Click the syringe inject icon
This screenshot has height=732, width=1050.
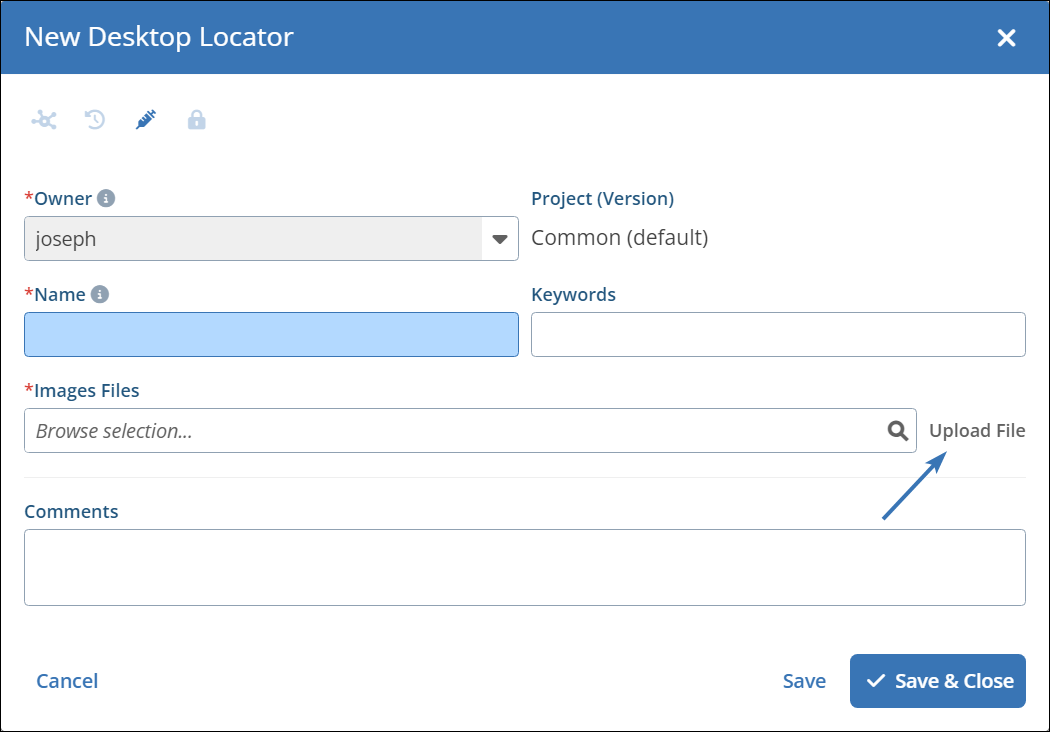(146, 121)
